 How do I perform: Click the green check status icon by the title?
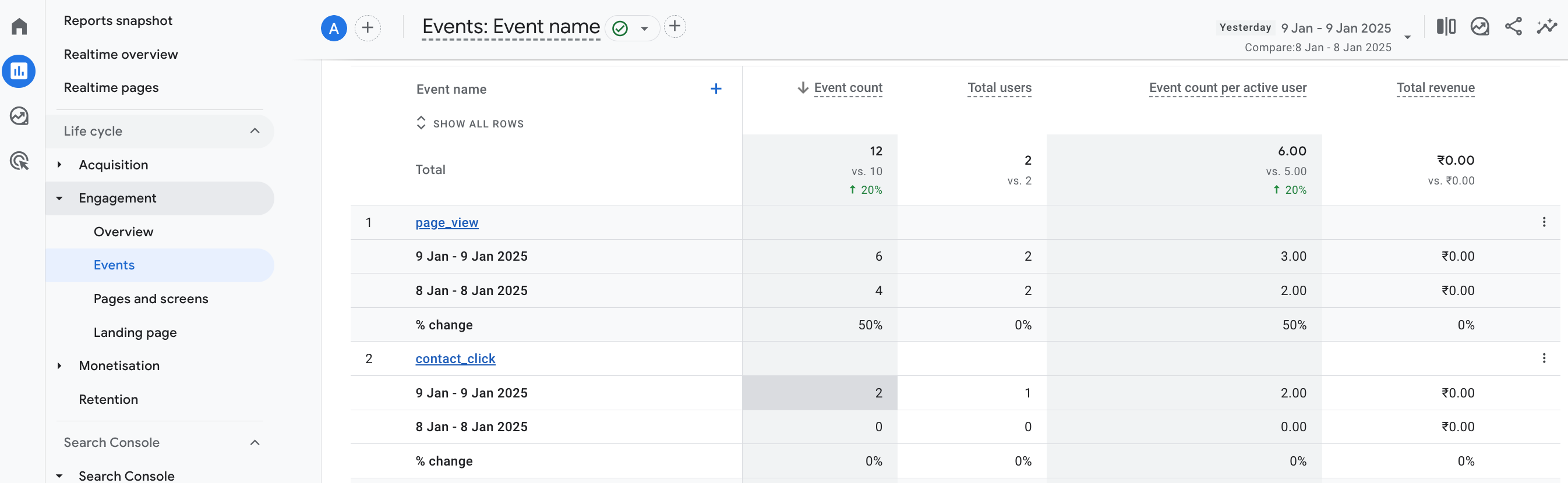(x=620, y=29)
